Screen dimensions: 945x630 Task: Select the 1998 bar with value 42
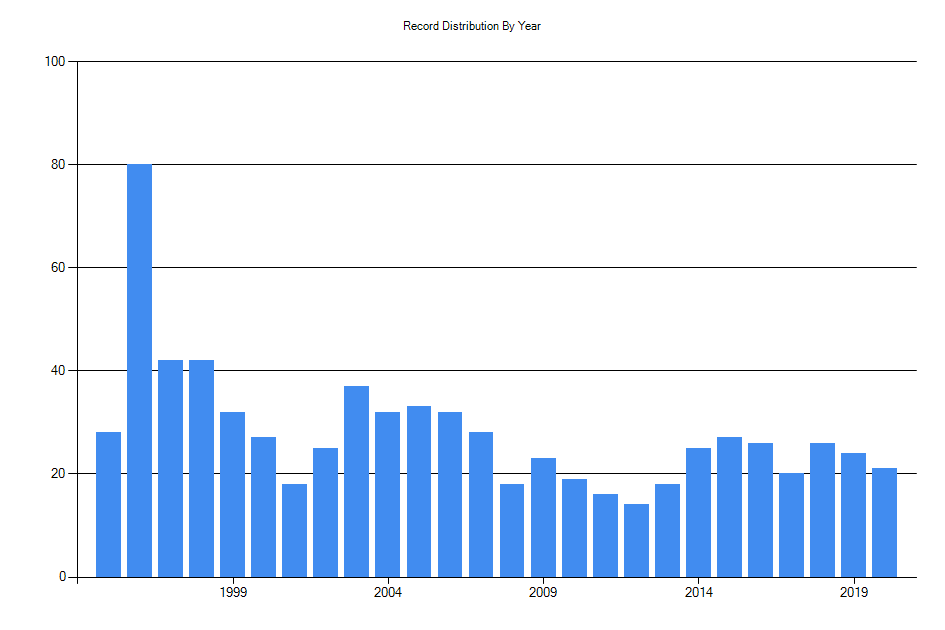tap(201, 468)
